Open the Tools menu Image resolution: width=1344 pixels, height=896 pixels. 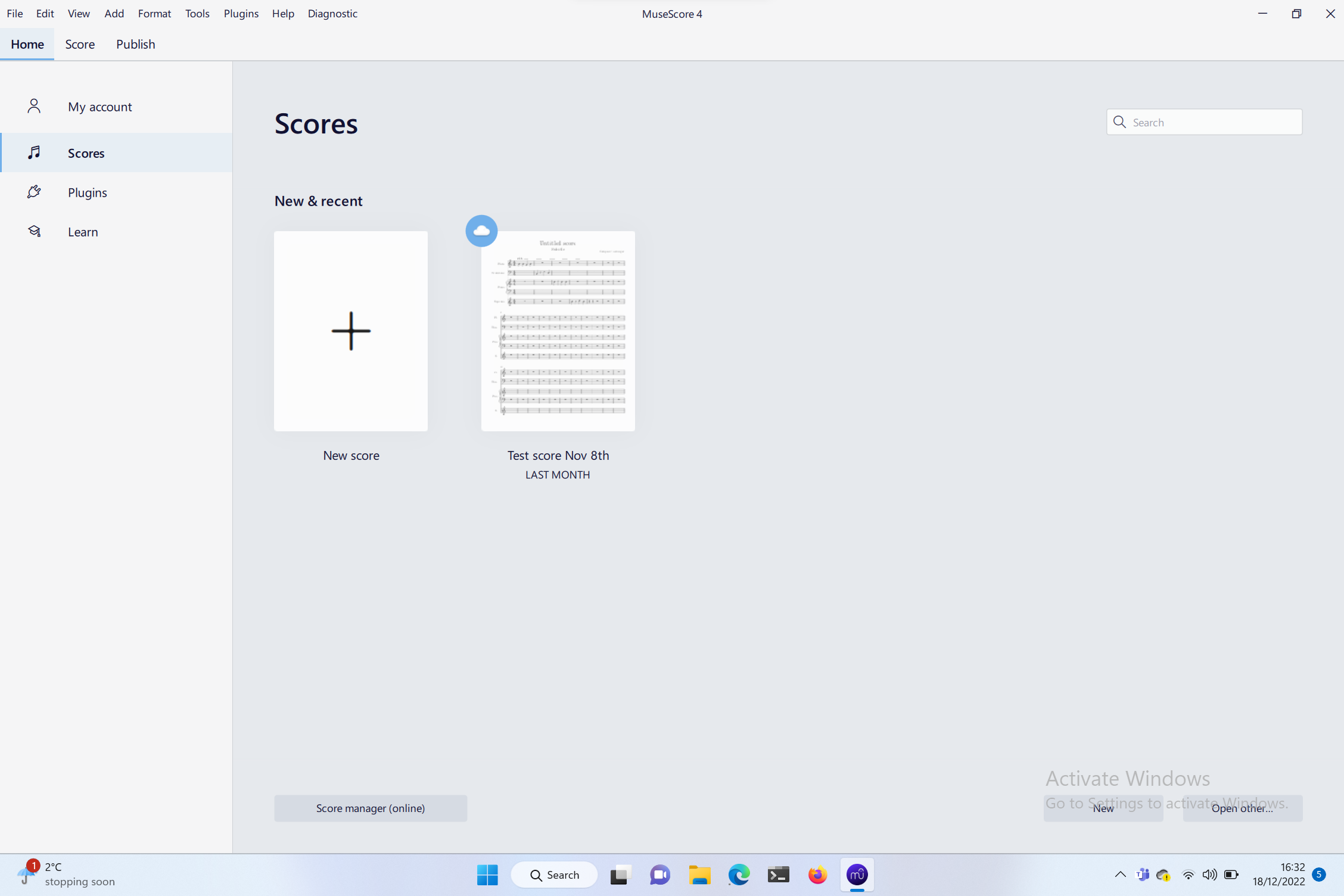pos(197,13)
